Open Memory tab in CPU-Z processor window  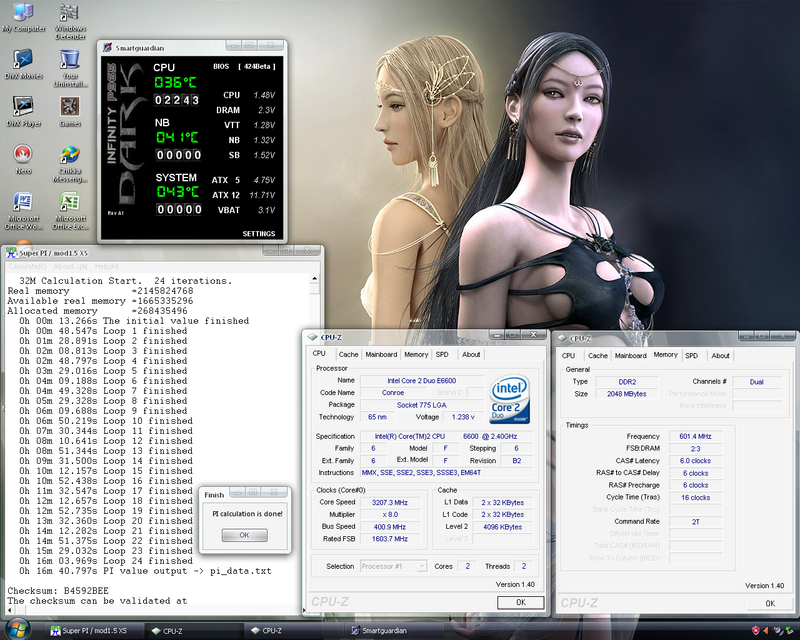coord(416,354)
